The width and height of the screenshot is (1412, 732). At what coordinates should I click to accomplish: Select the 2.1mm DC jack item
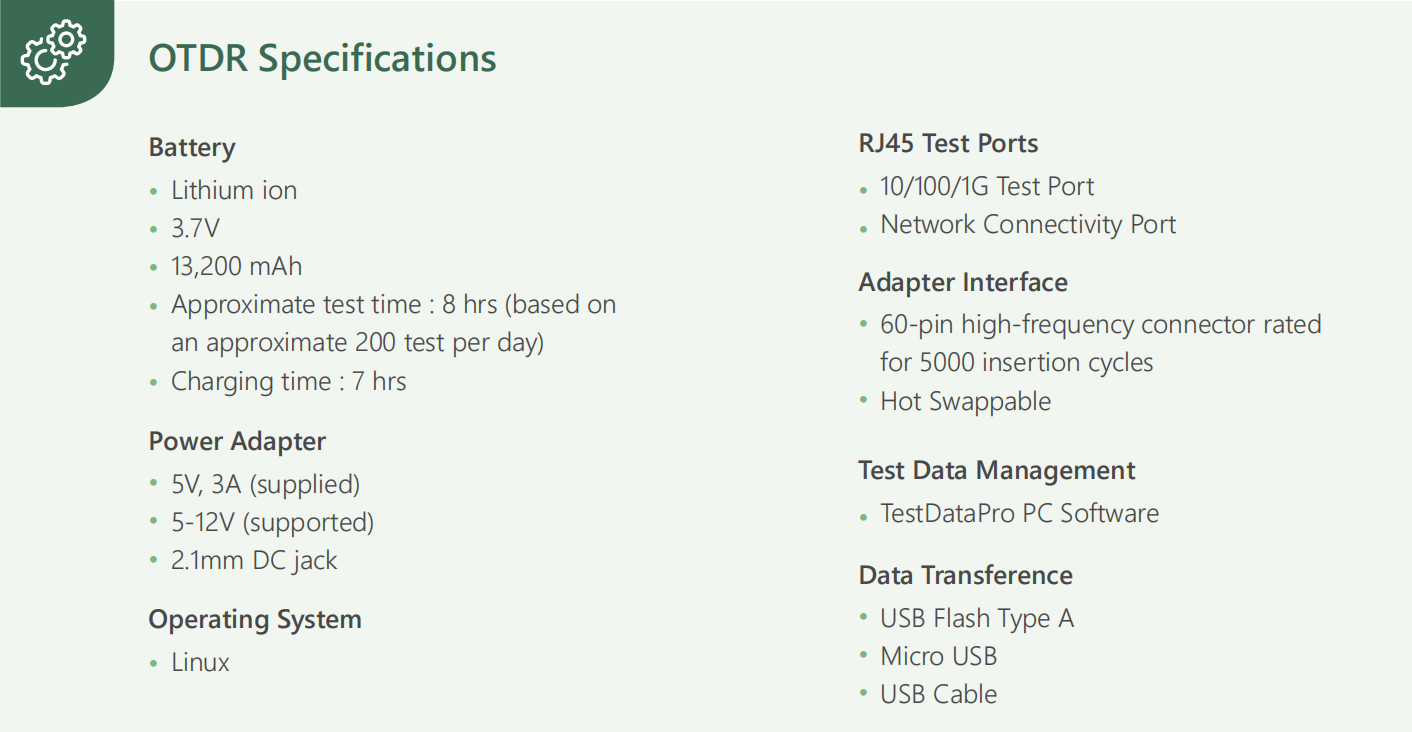[x=254, y=560]
